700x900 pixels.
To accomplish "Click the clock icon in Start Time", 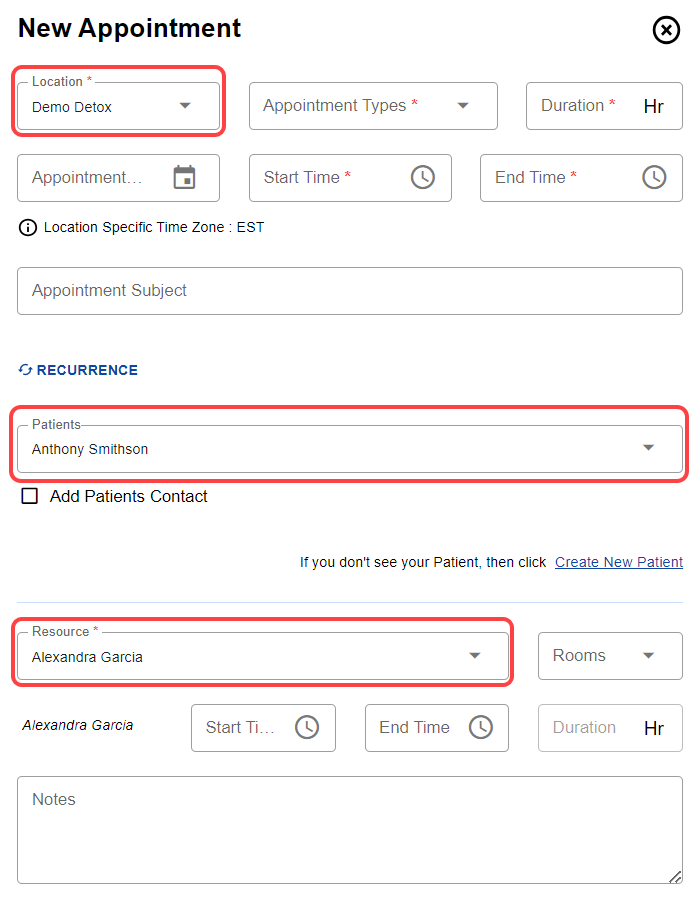I will (x=423, y=178).
